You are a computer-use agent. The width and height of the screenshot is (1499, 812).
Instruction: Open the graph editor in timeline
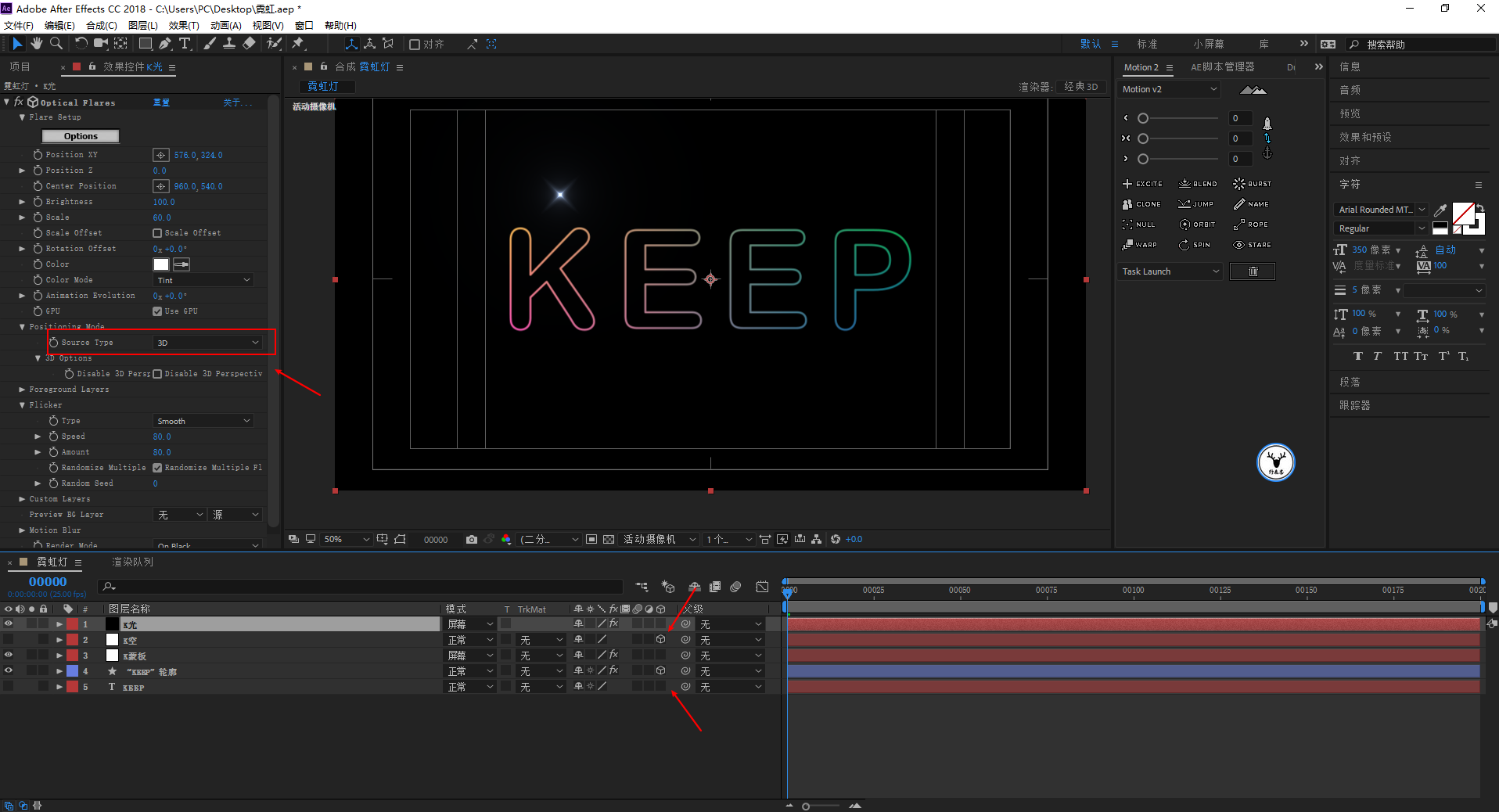pos(762,587)
